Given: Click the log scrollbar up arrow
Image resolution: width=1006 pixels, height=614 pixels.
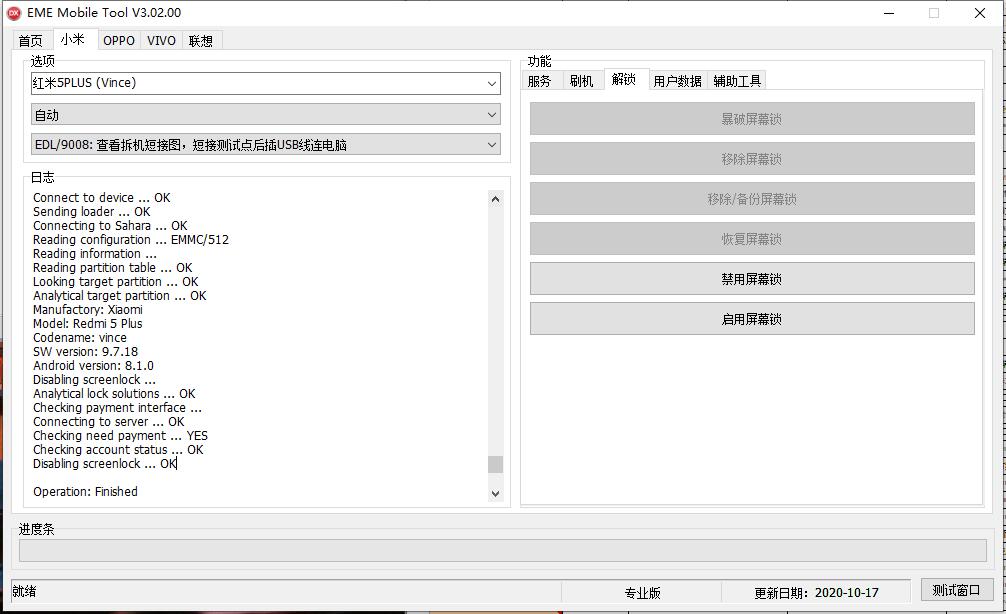Looking at the screenshot, I should tap(495, 199).
